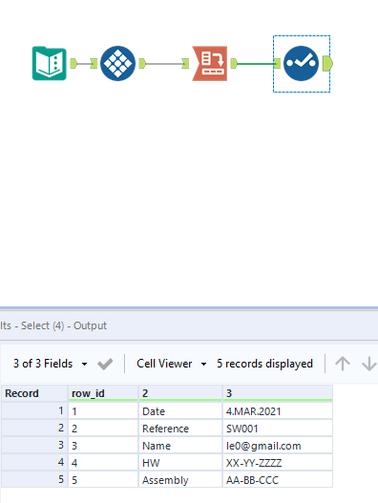This screenshot has width=378, height=503.
Task: Open the Cell Viewer dropdown
Action: click(x=171, y=364)
